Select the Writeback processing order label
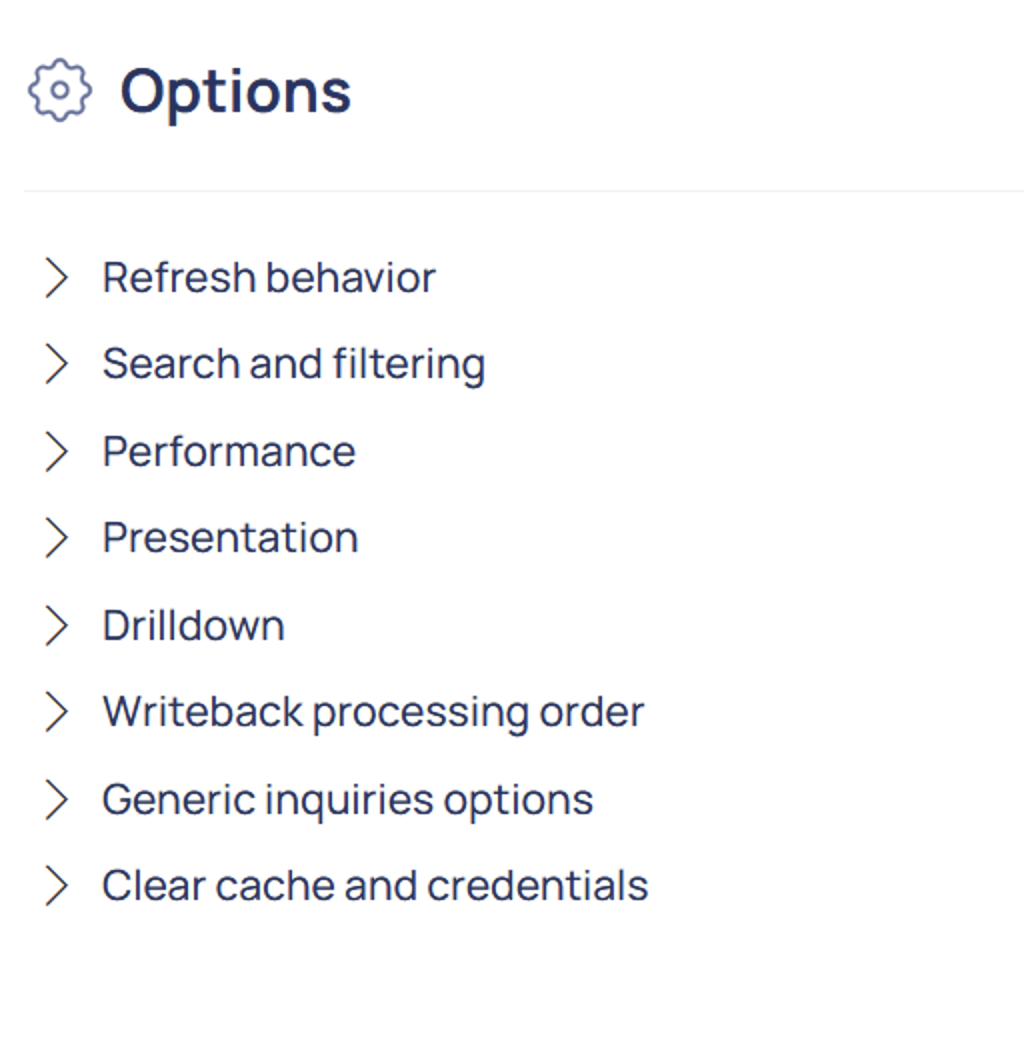Screen dimensions: 1024x1048 pyautogui.click(x=373, y=713)
